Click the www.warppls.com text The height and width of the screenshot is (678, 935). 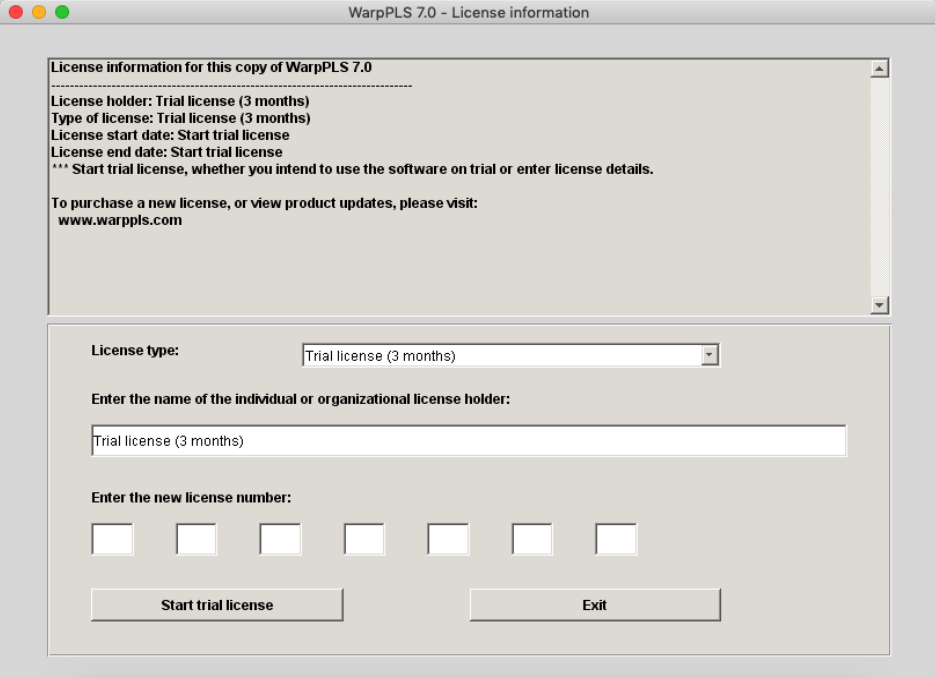click(x=120, y=221)
